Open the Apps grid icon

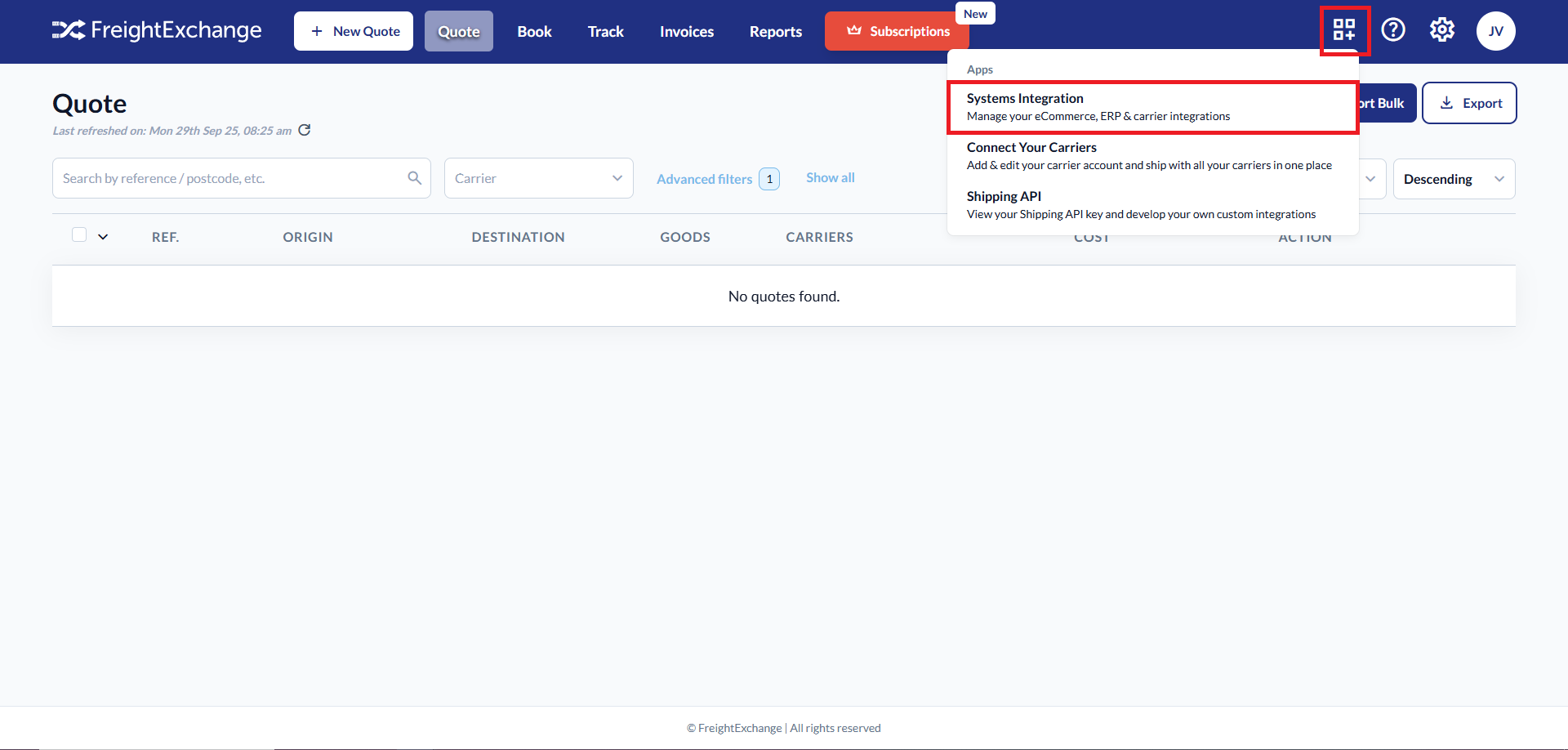[x=1344, y=30]
